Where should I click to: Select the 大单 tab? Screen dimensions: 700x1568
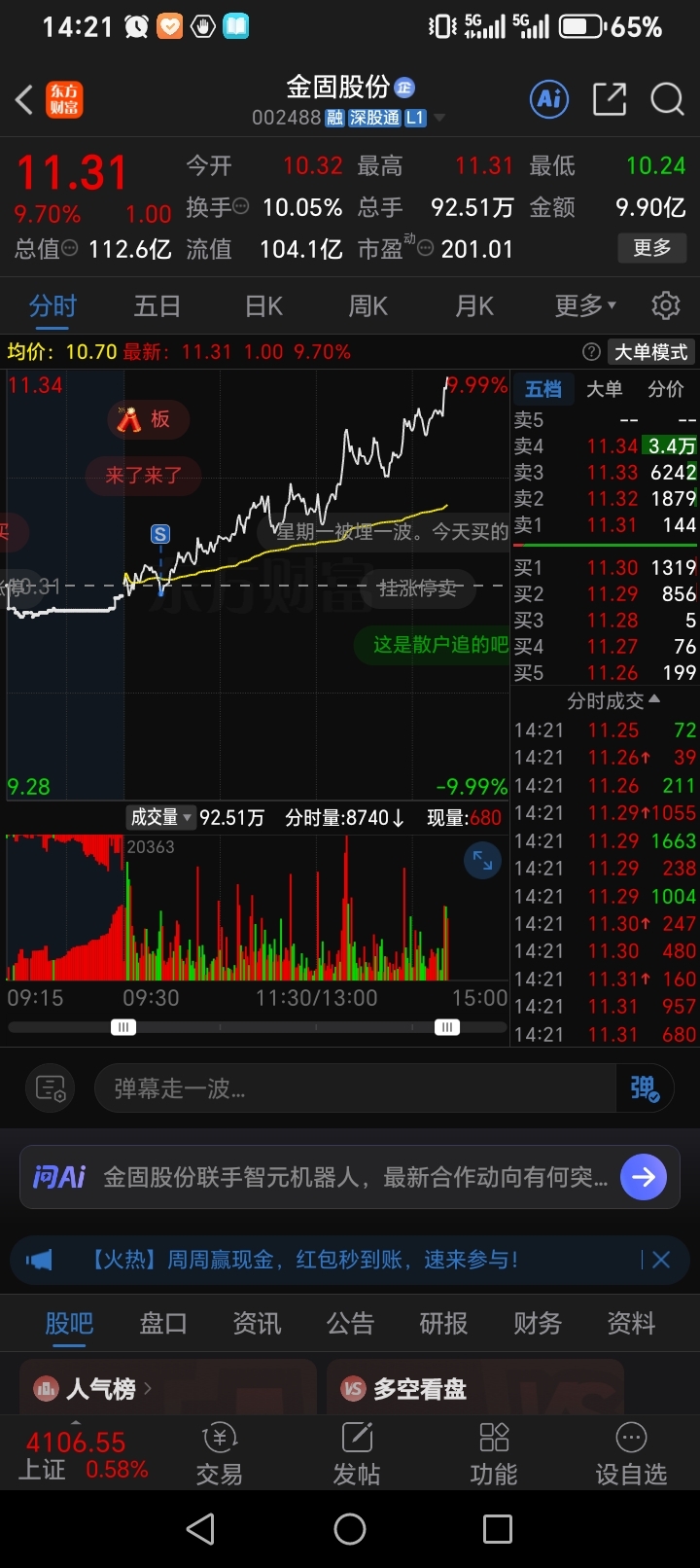tap(604, 390)
